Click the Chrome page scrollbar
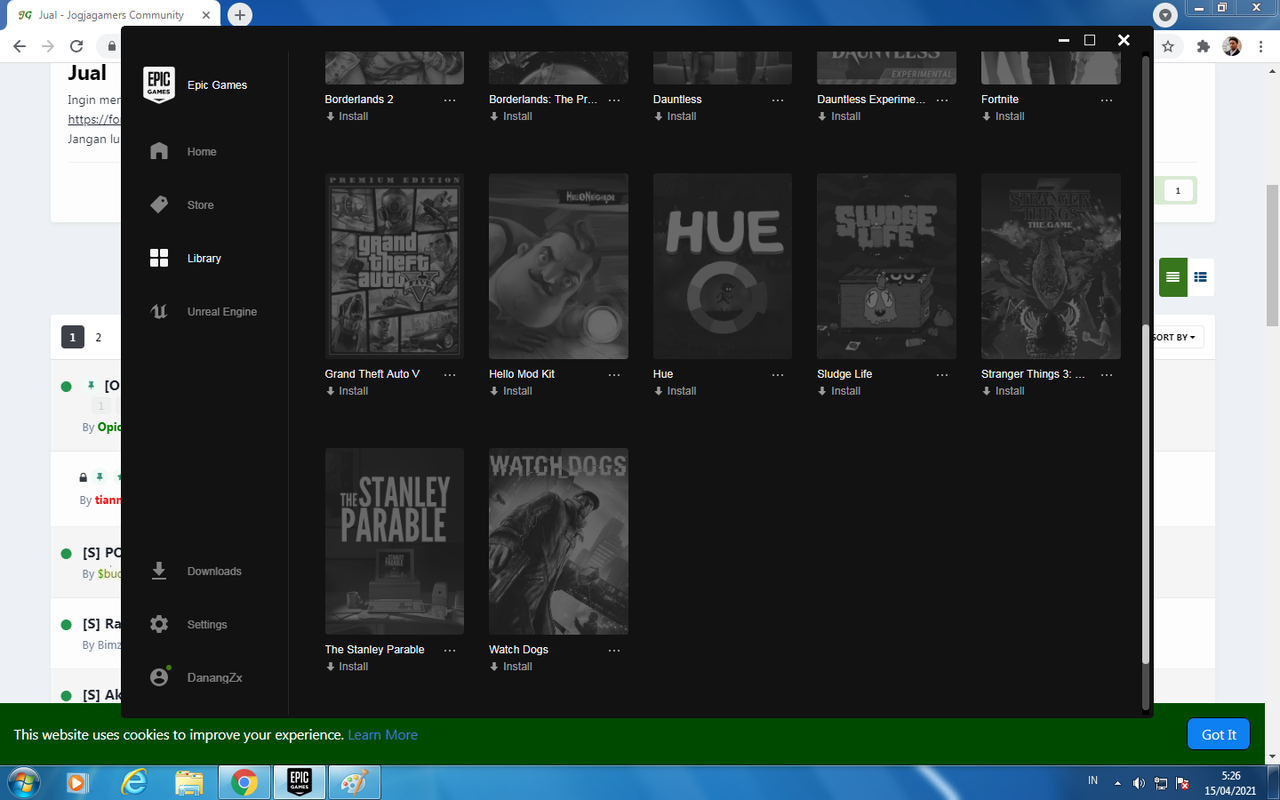Image resolution: width=1280 pixels, height=800 pixels. tap(1272, 255)
